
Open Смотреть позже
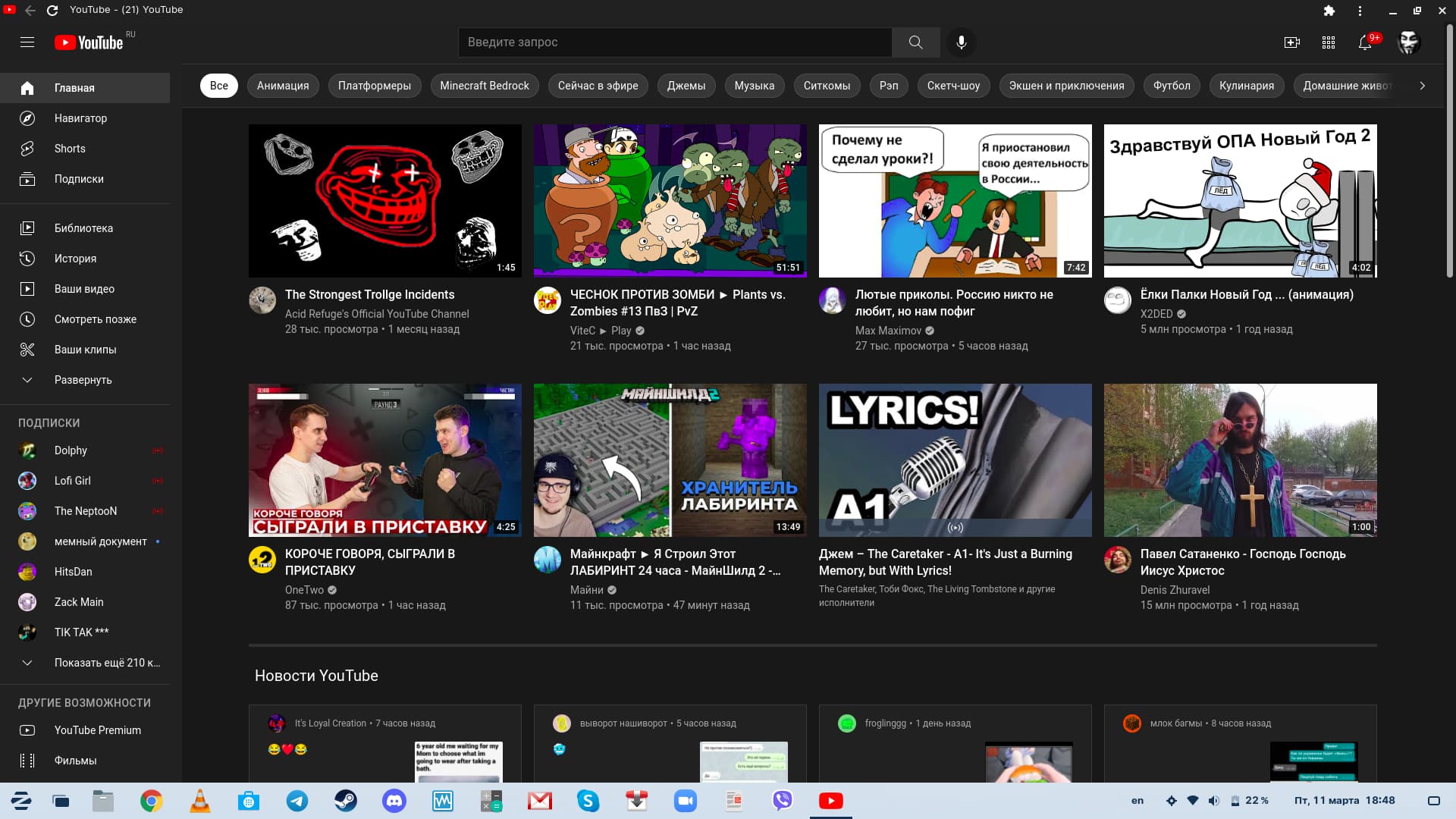[x=85, y=319]
